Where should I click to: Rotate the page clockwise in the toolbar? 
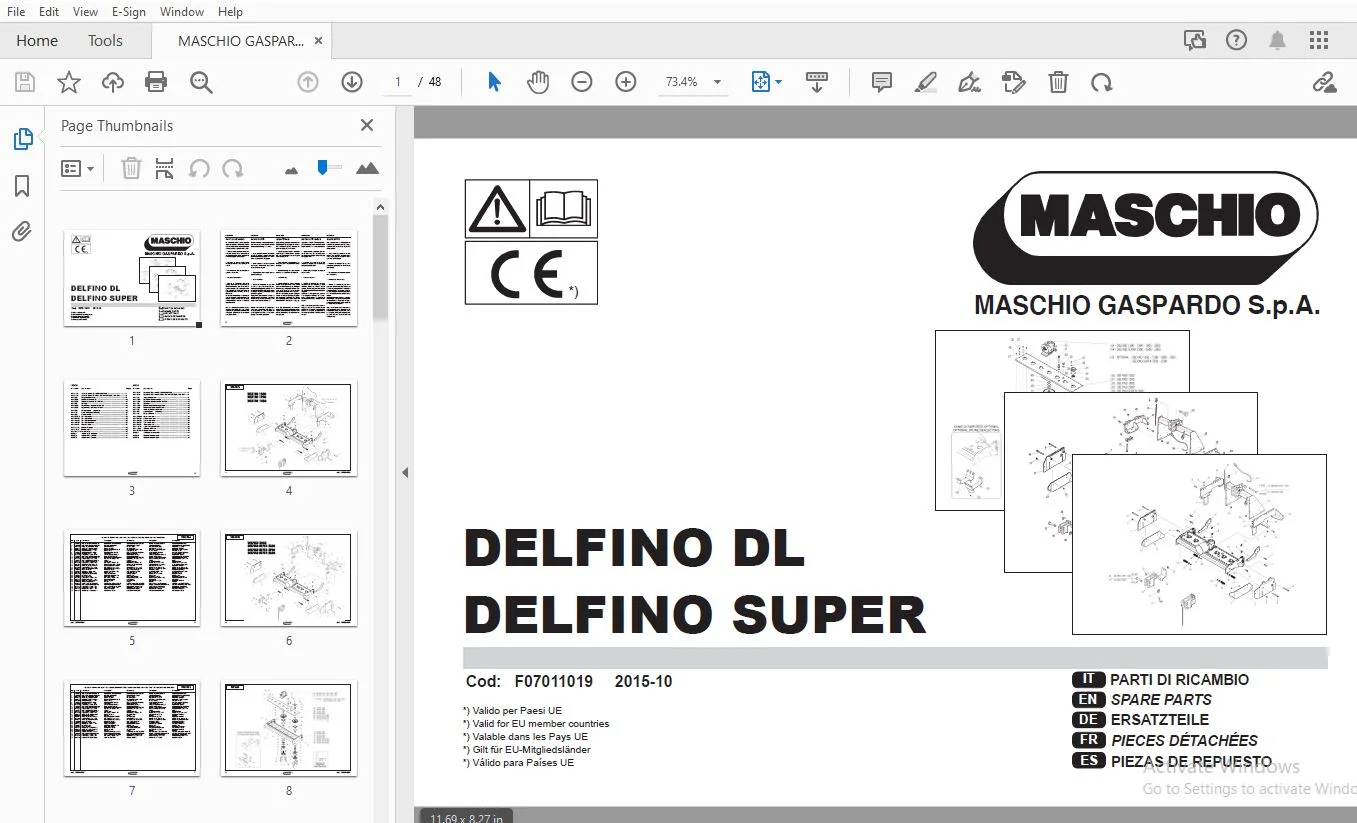(1102, 82)
